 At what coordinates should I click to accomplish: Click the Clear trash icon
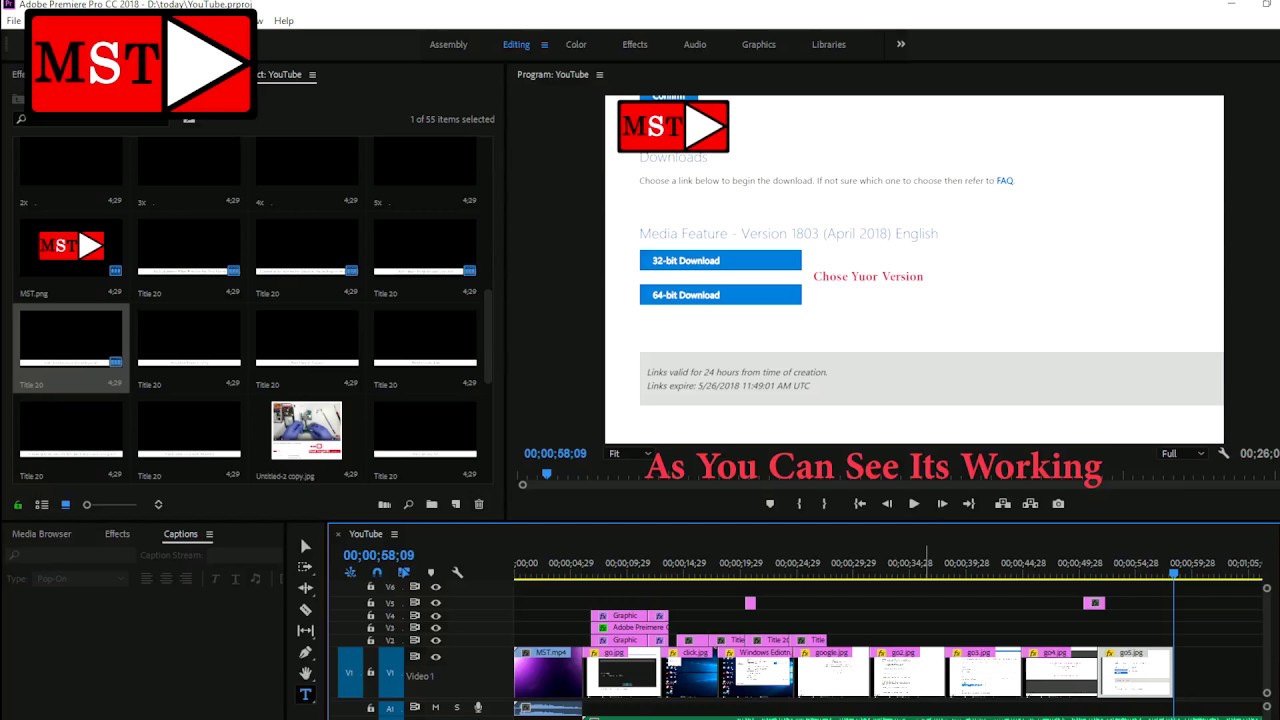(x=479, y=505)
